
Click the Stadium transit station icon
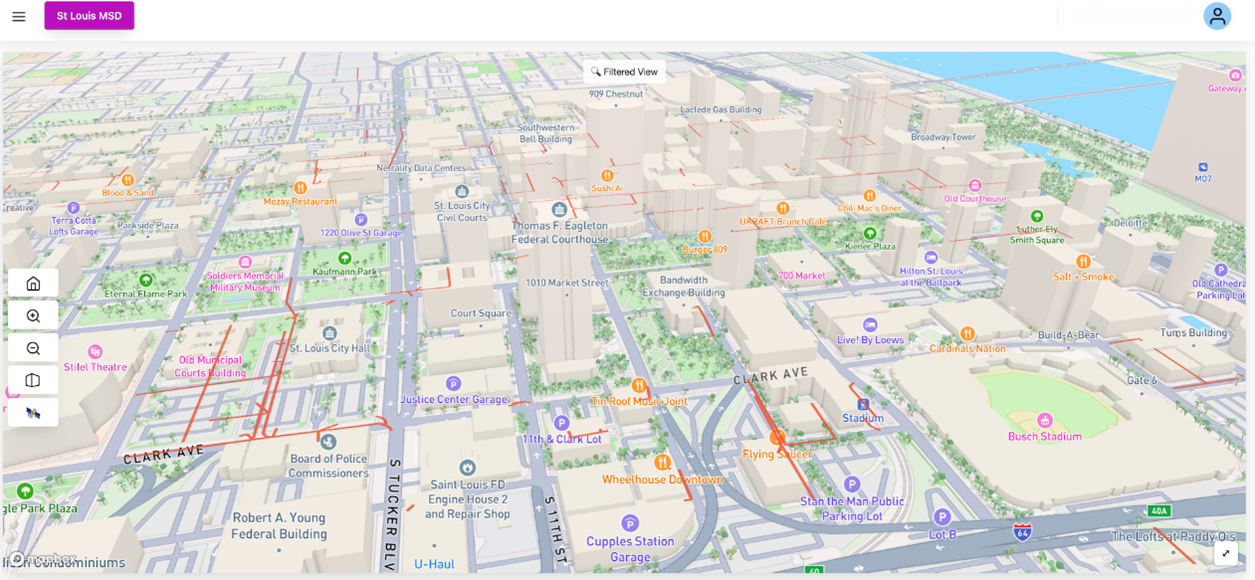click(863, 405)
